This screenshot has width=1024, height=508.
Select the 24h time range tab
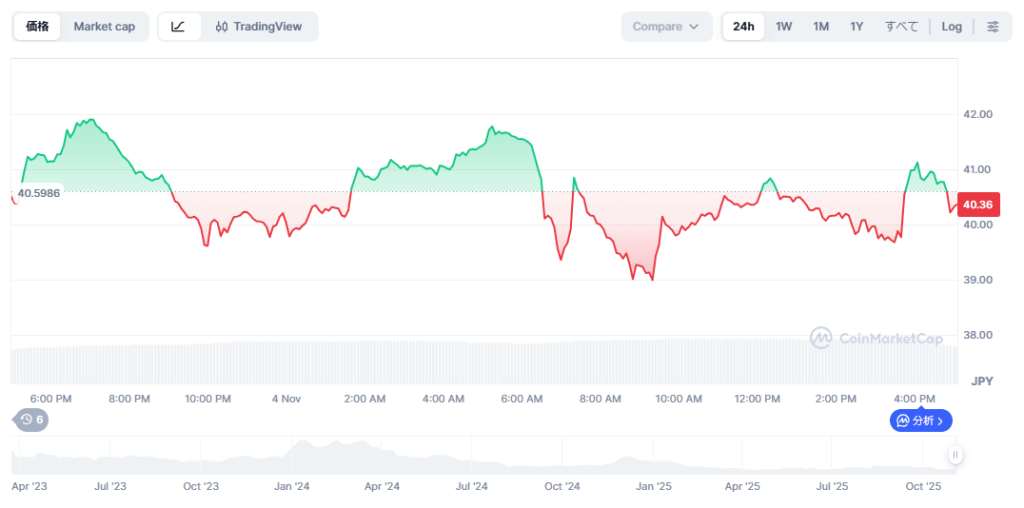point(743,27)
